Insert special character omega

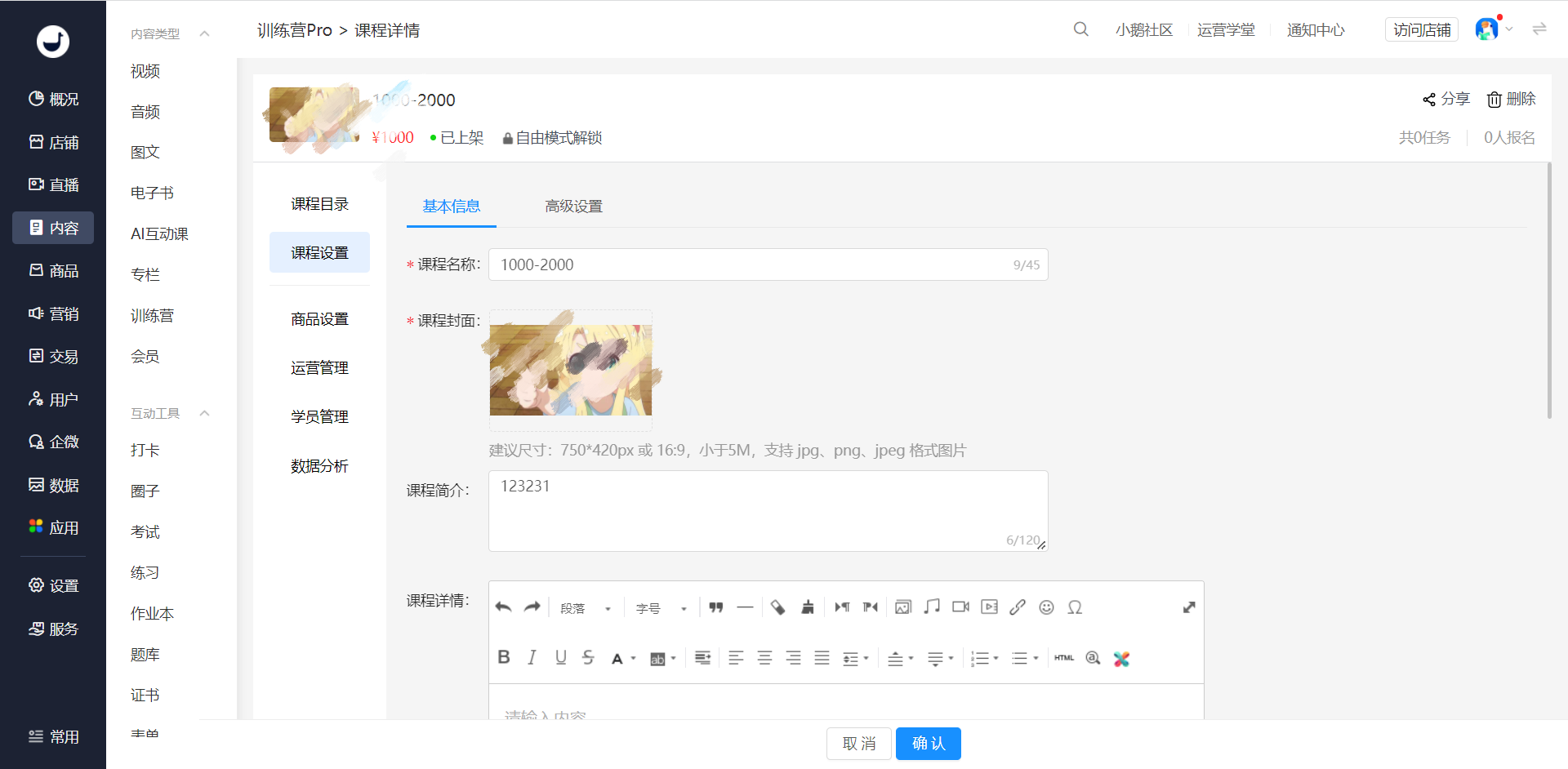pos(1075,607)
